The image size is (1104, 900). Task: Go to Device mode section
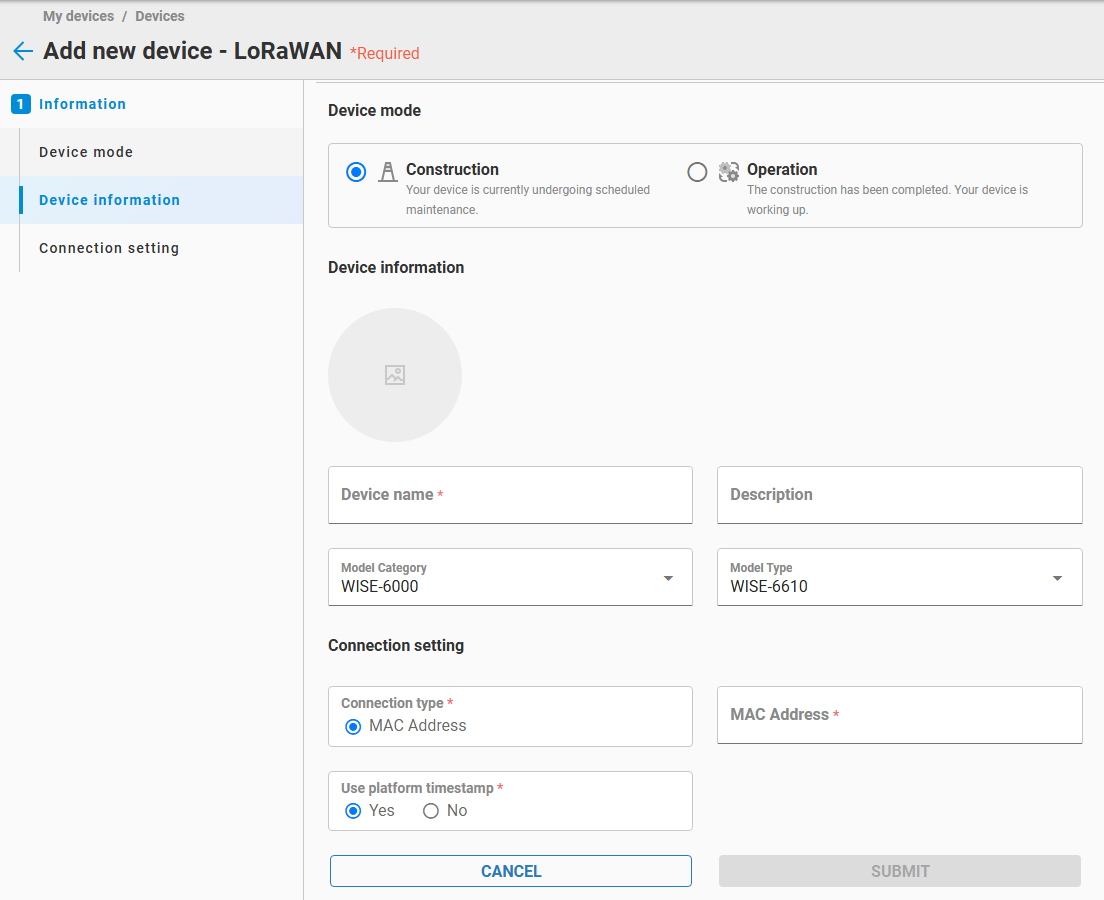coord(86,152)
